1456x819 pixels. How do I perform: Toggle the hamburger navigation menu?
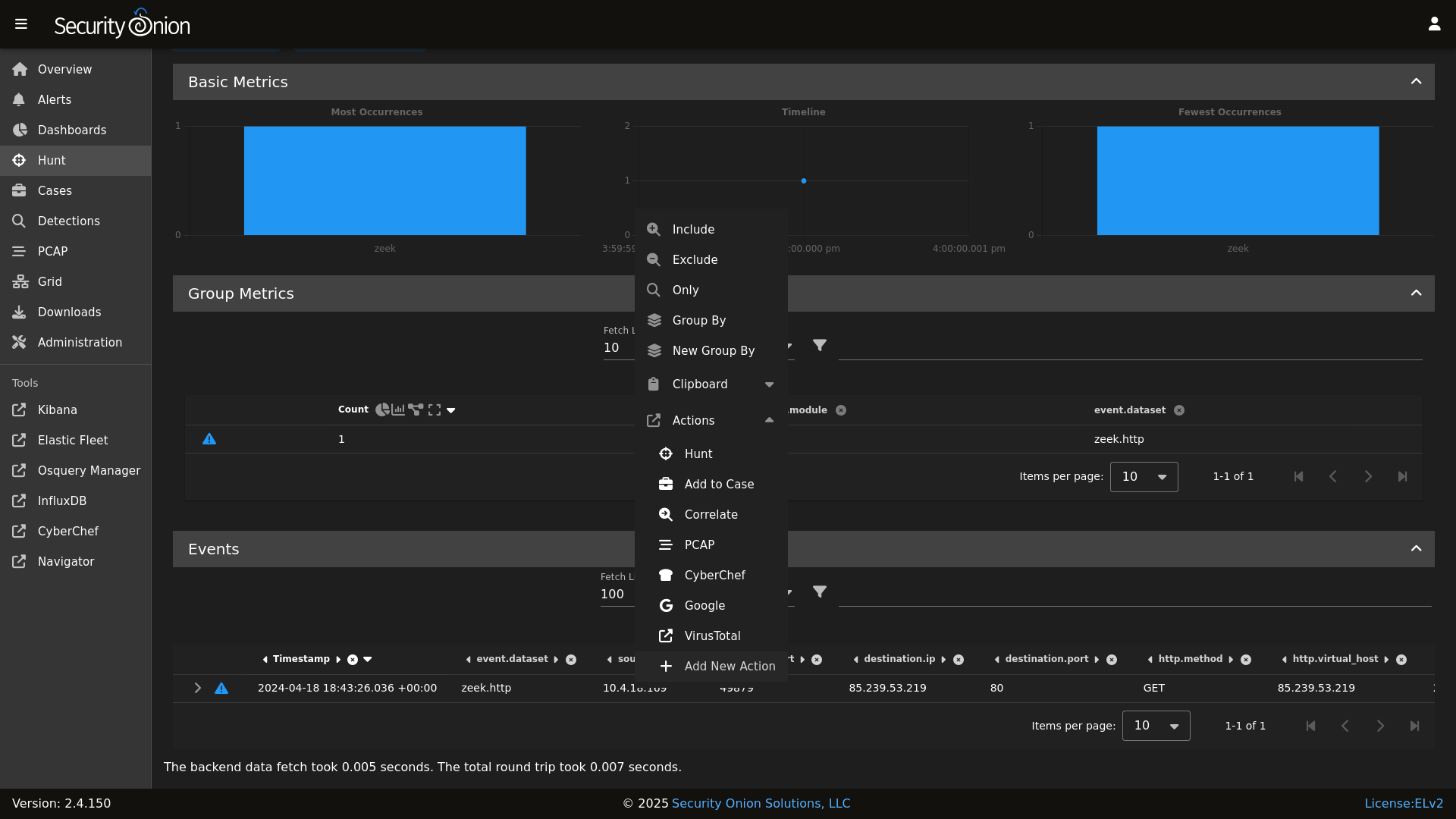(x=21, y=24)
